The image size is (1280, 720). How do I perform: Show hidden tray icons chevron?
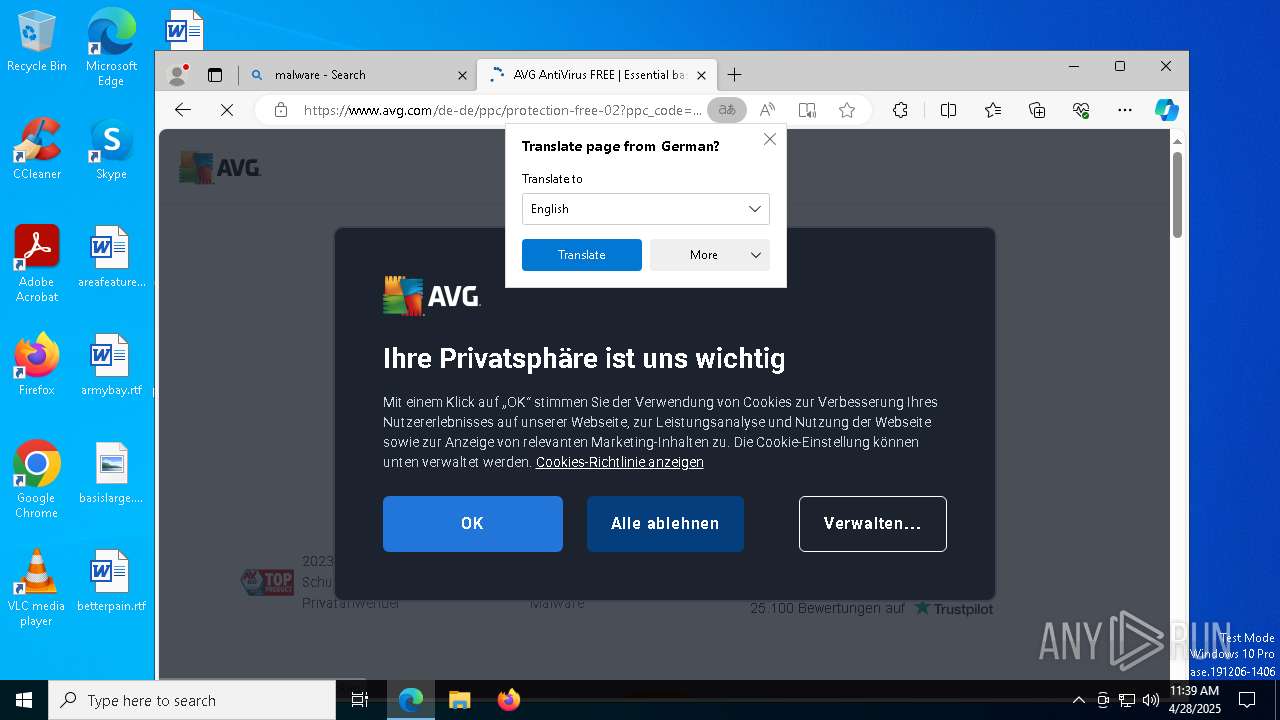click(1078, 700)
